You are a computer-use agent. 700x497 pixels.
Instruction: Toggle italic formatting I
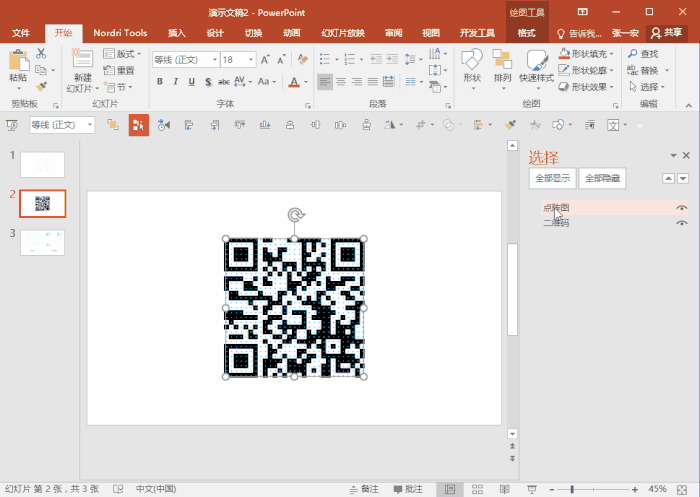coord(175,82)
